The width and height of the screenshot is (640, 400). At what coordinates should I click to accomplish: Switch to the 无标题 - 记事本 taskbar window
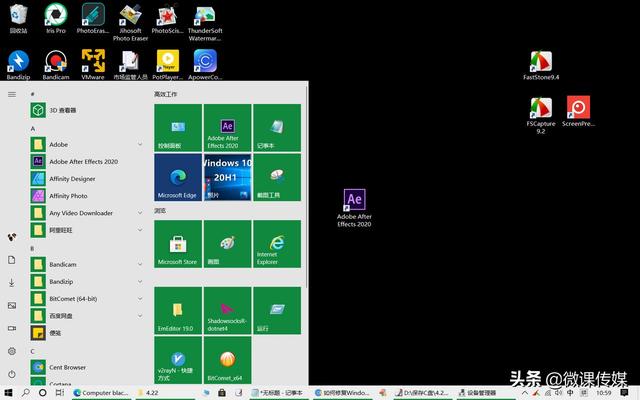point(279,393)
